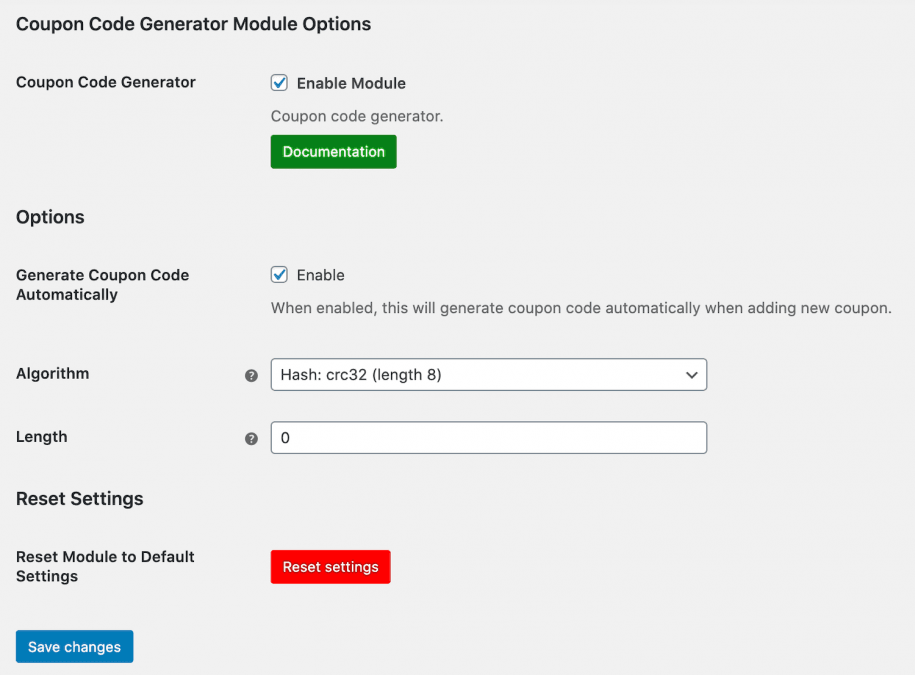Click the Generate Coupon Code Automatically label
The image size is (915, 675).
point(102,284)
